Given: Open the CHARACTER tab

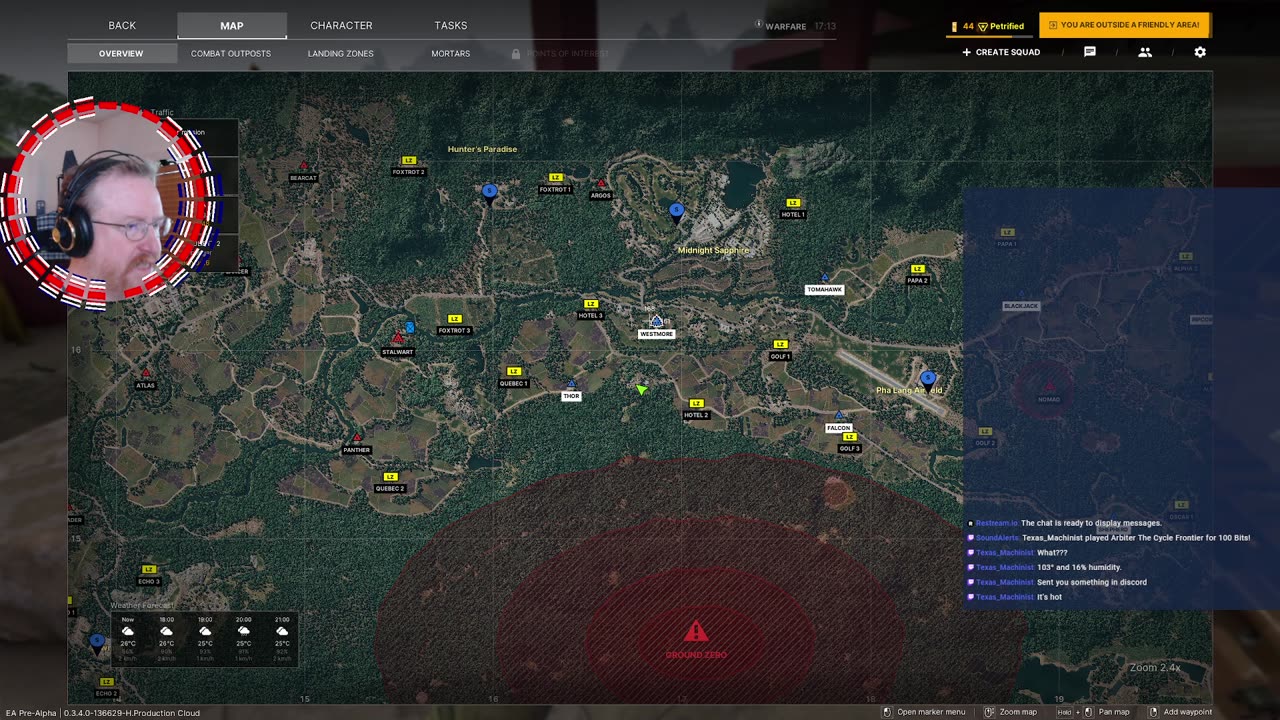Looking at the screenshot, I should pyautogui.click(x=341, y=25).
